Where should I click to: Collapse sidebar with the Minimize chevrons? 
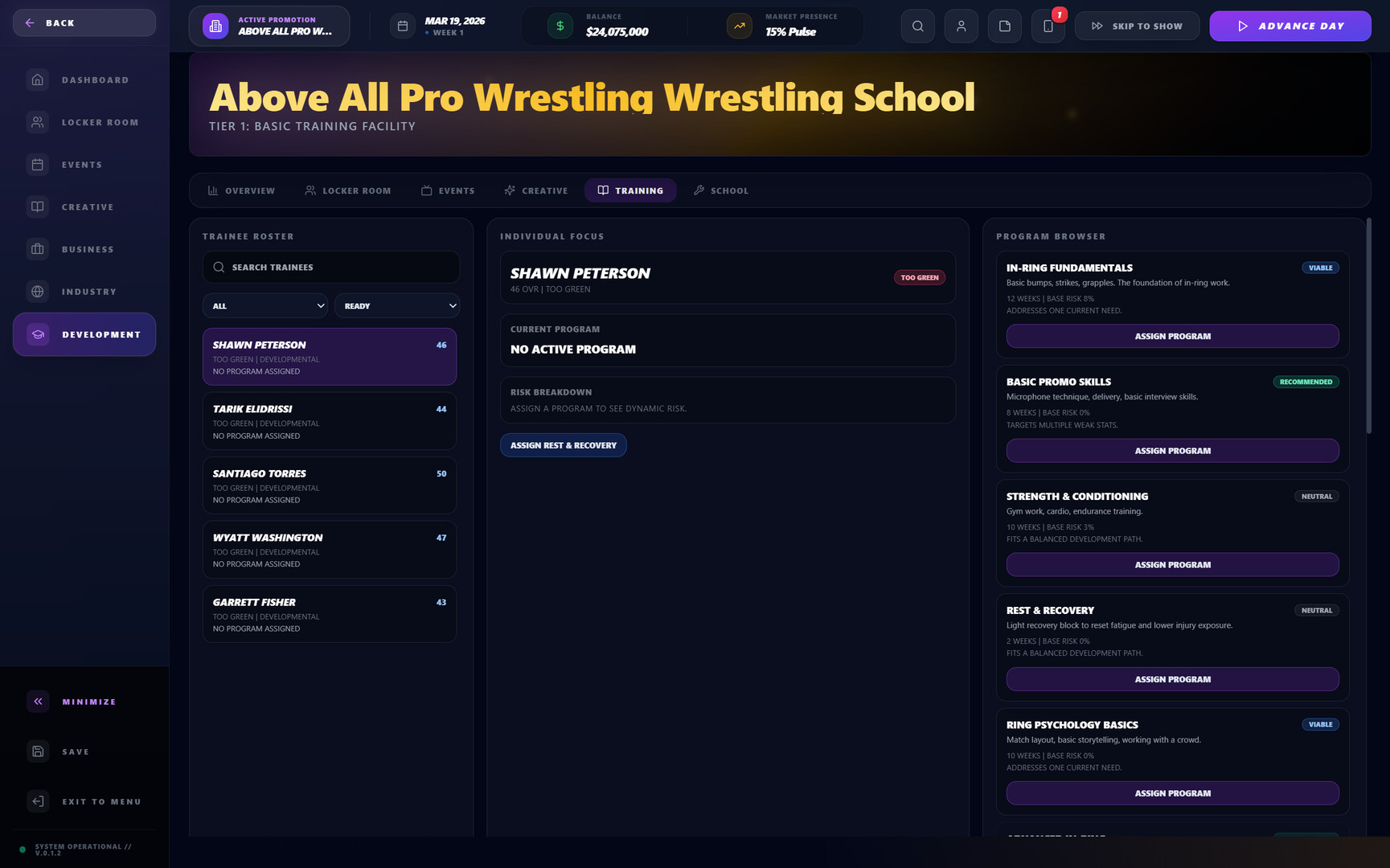point(37,702)
